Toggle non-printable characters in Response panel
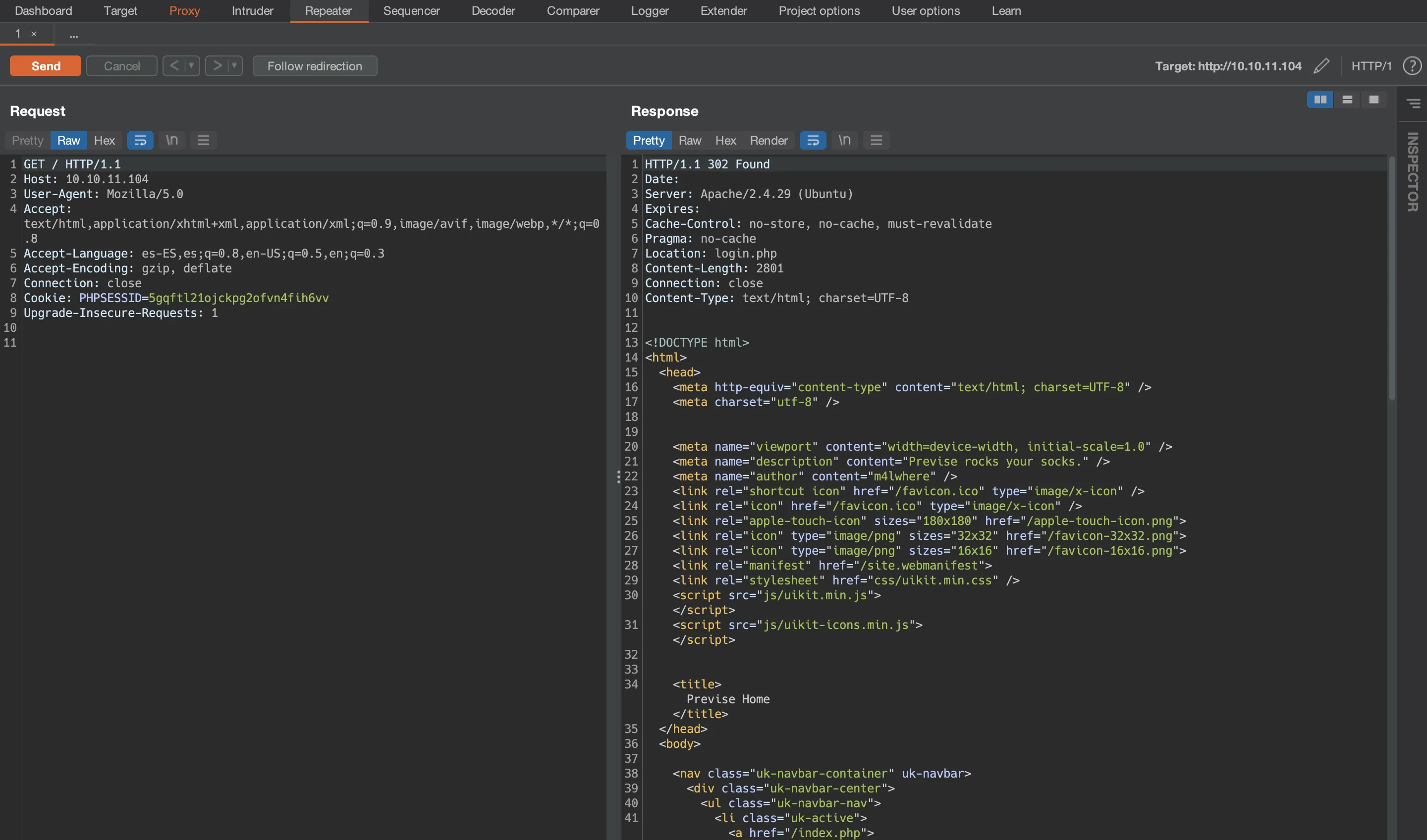The width and height of the screenshot is (1427, 840). point(844,140)
